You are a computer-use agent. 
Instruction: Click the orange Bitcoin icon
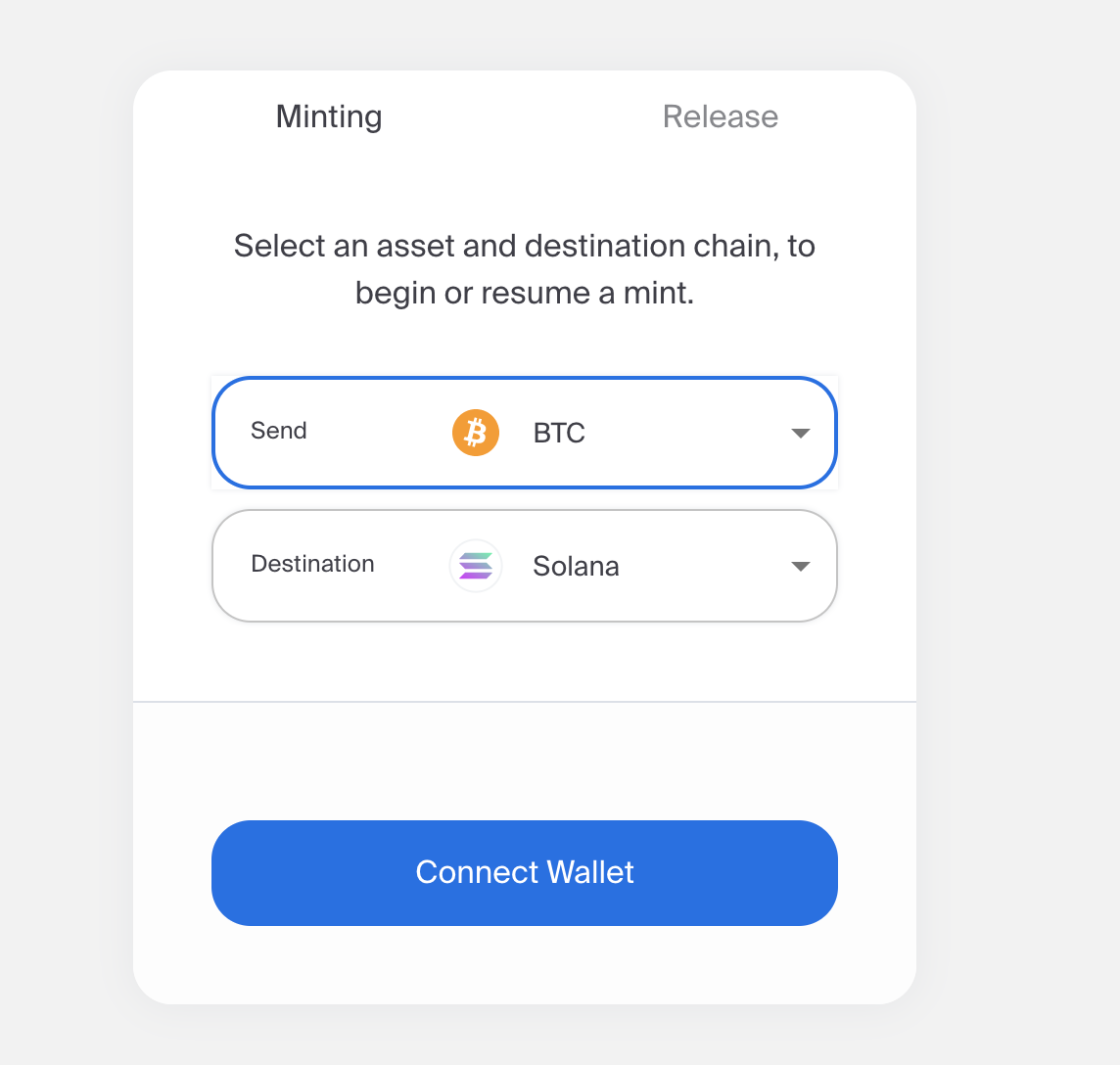(x=476, y=433)
